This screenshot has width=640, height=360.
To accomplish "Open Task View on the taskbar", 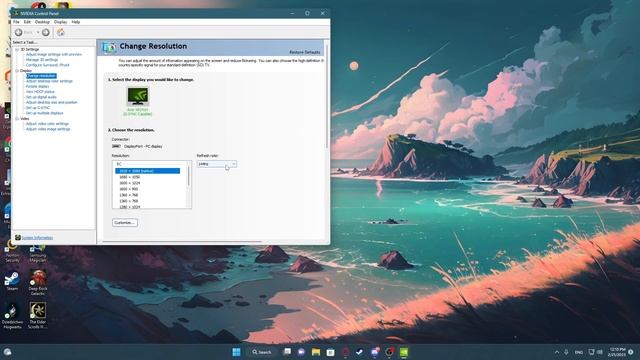I will (x=287, y=352).
